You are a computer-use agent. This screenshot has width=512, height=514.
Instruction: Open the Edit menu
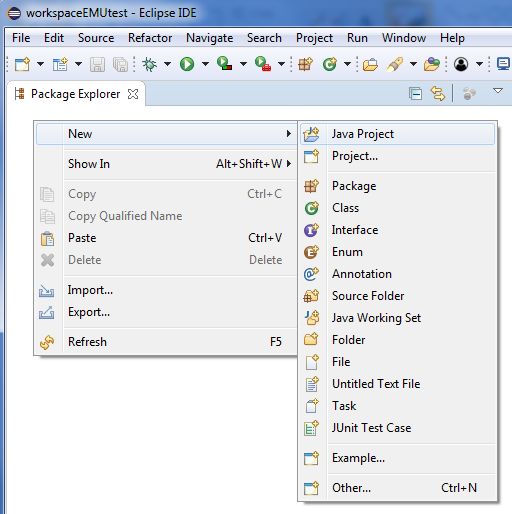(x=54, y=38)
